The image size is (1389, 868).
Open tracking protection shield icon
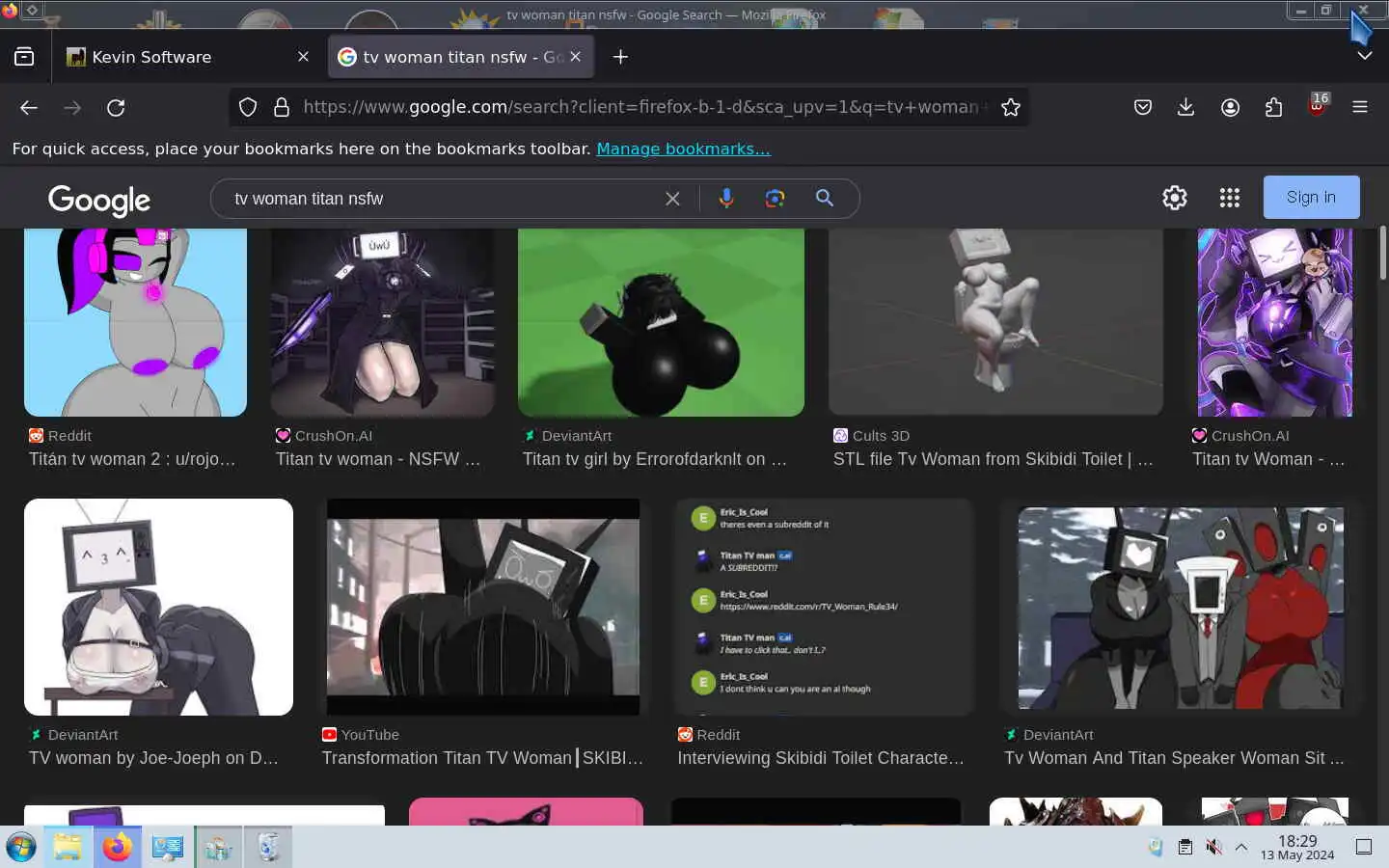[248, 107]
